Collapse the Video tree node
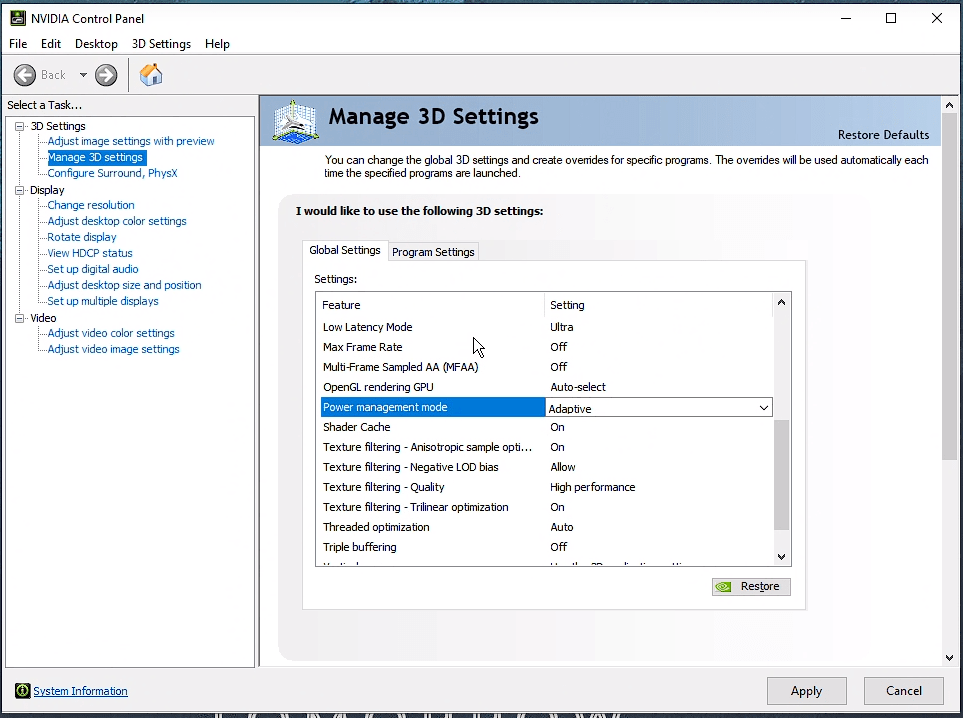 pyautogui.click(x=20, y=318)
